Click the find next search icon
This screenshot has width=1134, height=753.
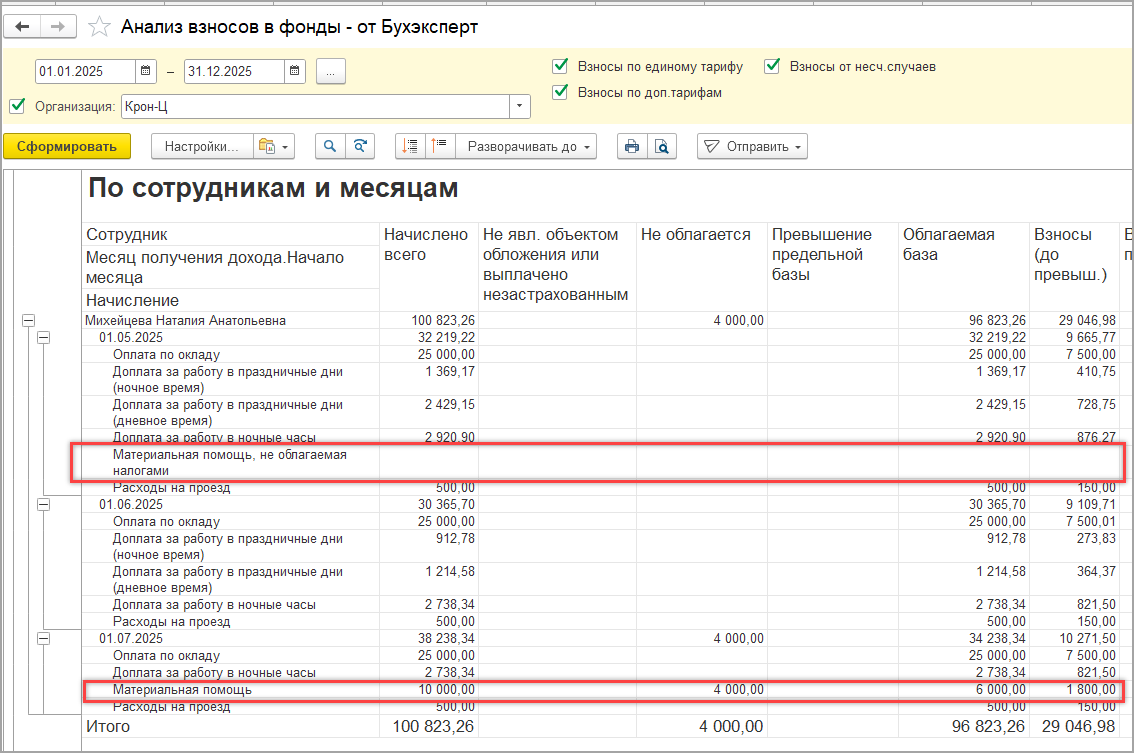359,146
